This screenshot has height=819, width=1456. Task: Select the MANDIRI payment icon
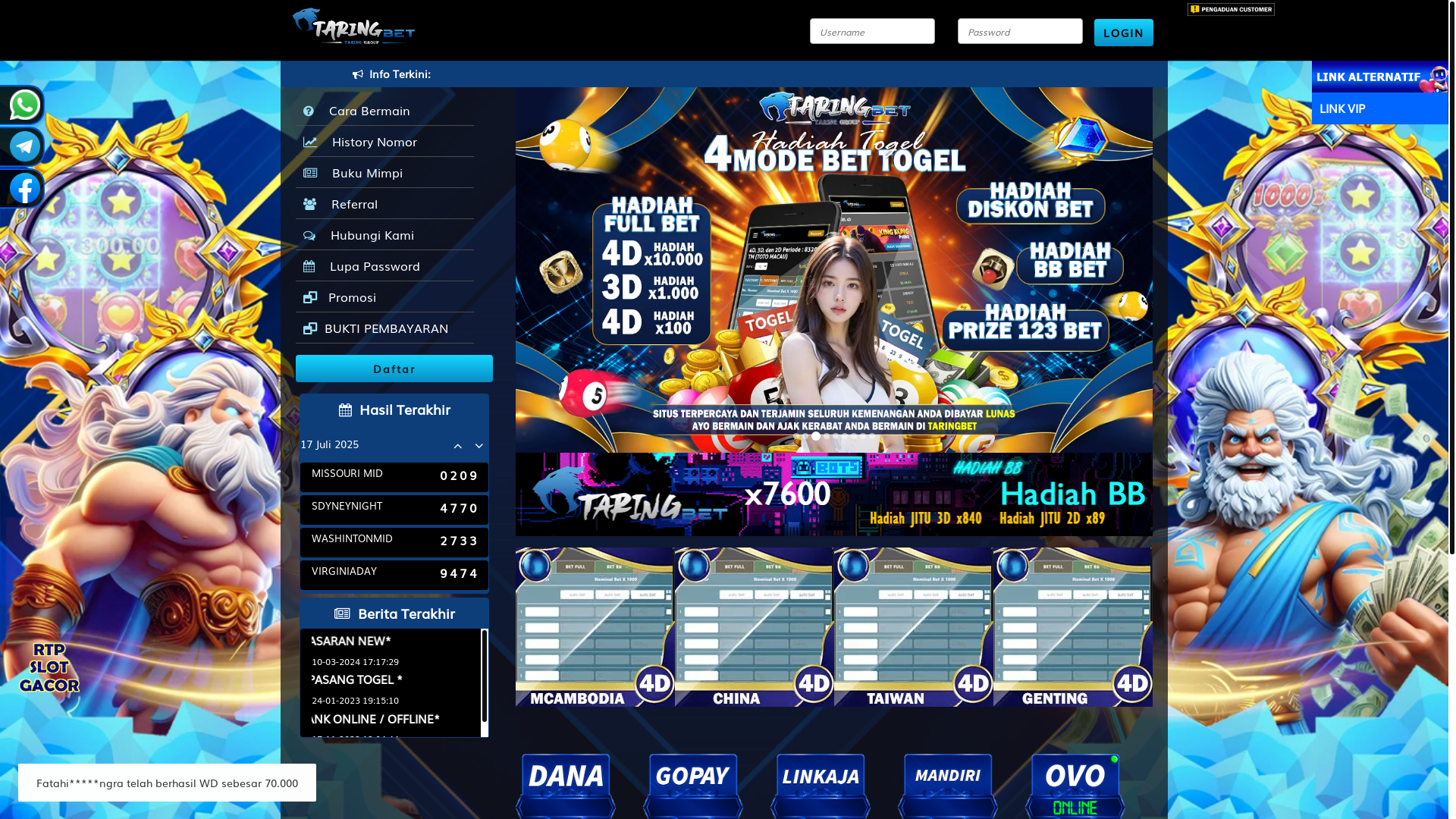[948, 786]
